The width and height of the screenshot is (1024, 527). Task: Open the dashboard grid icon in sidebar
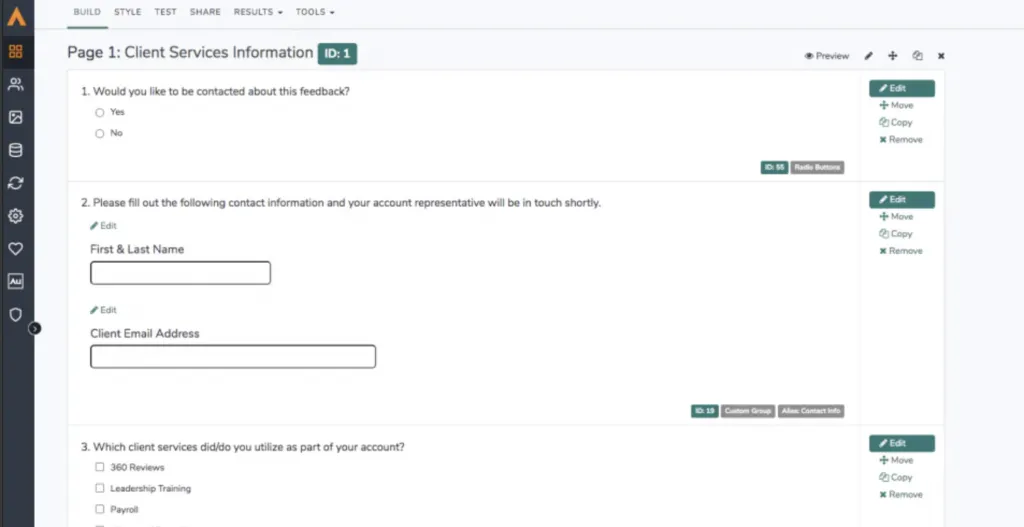point(16,51)
